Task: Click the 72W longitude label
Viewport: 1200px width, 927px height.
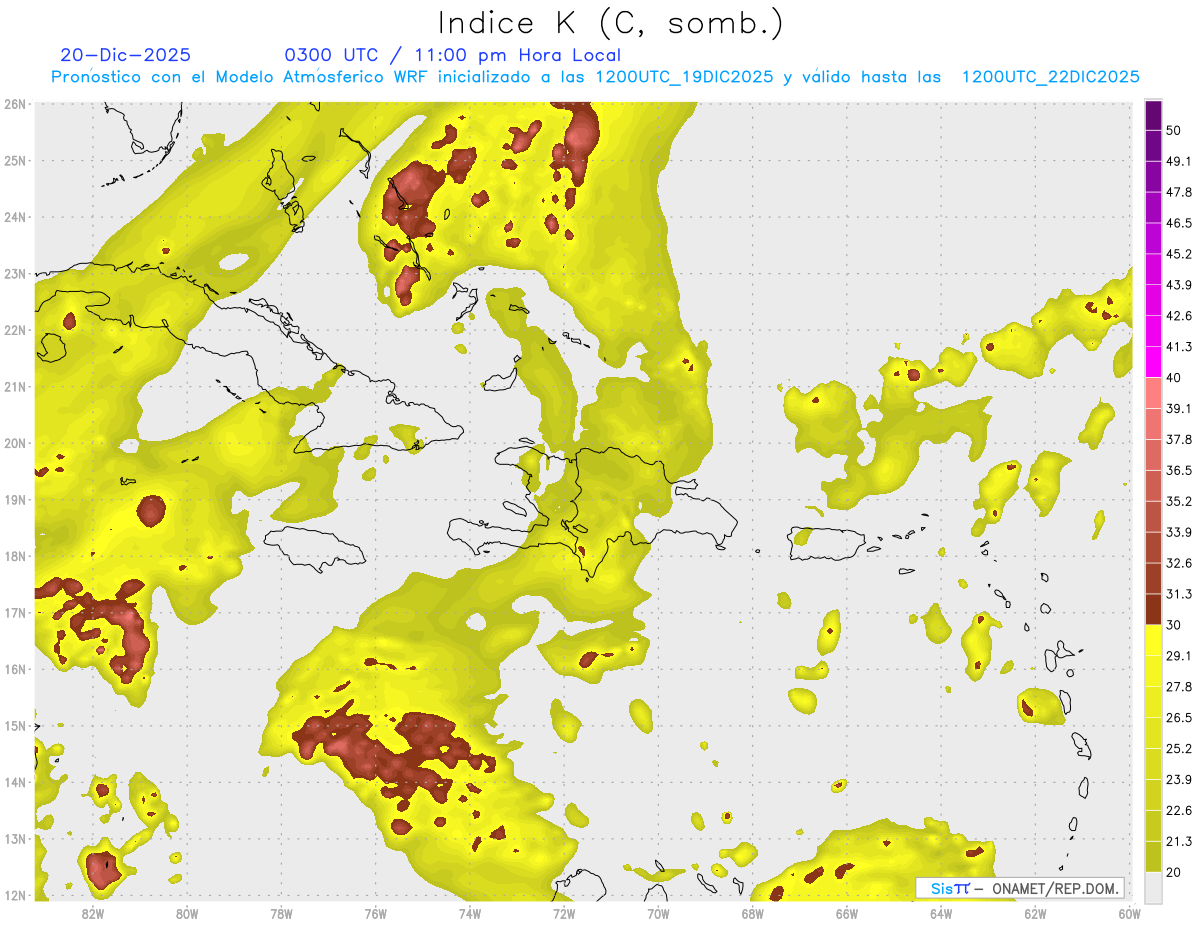Action: (x=564, y=913)
